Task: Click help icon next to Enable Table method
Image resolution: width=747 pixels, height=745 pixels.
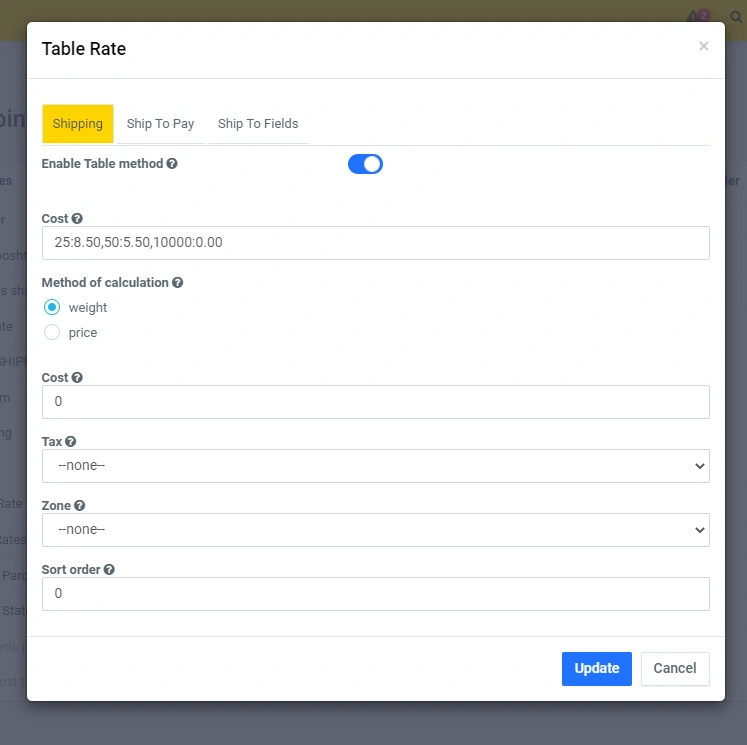Action: tap(172, 164)
